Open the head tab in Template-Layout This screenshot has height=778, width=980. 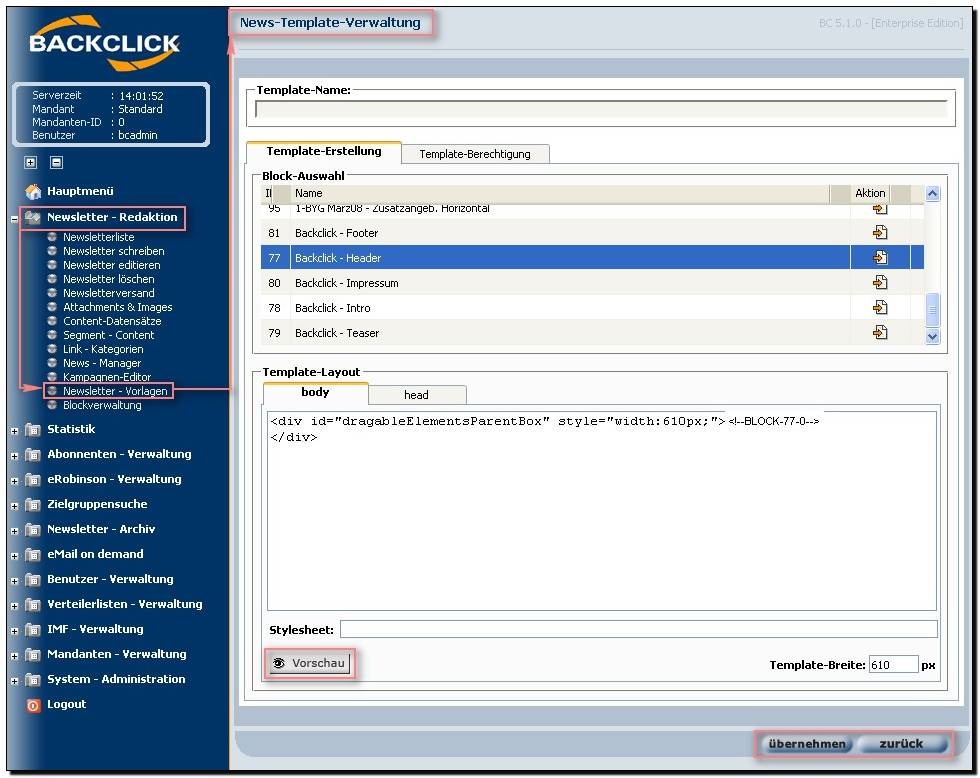(416, 395)
